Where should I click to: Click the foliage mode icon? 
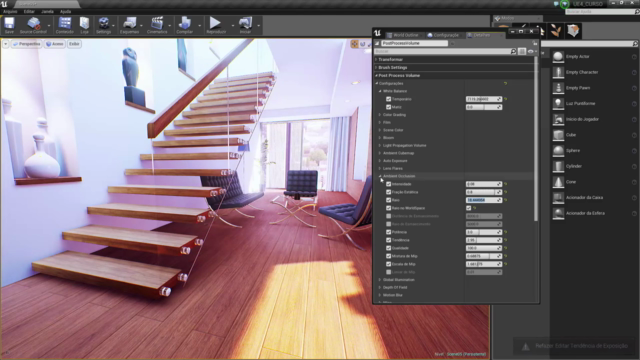(x=555, y=31)
